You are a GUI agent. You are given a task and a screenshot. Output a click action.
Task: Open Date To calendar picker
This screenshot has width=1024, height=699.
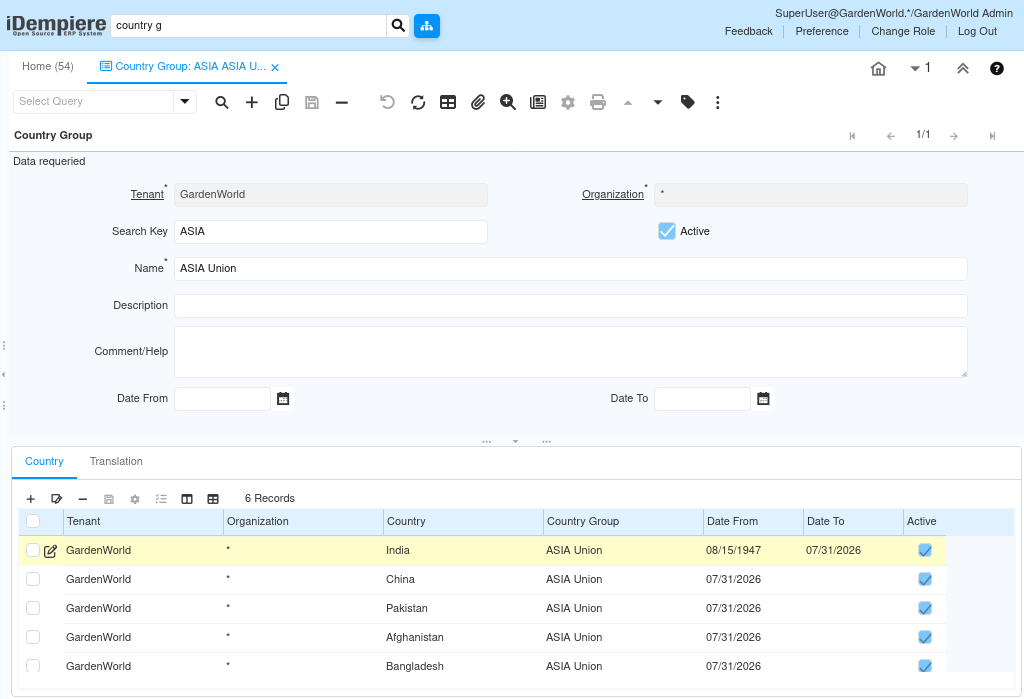click(x=763, y=399)
